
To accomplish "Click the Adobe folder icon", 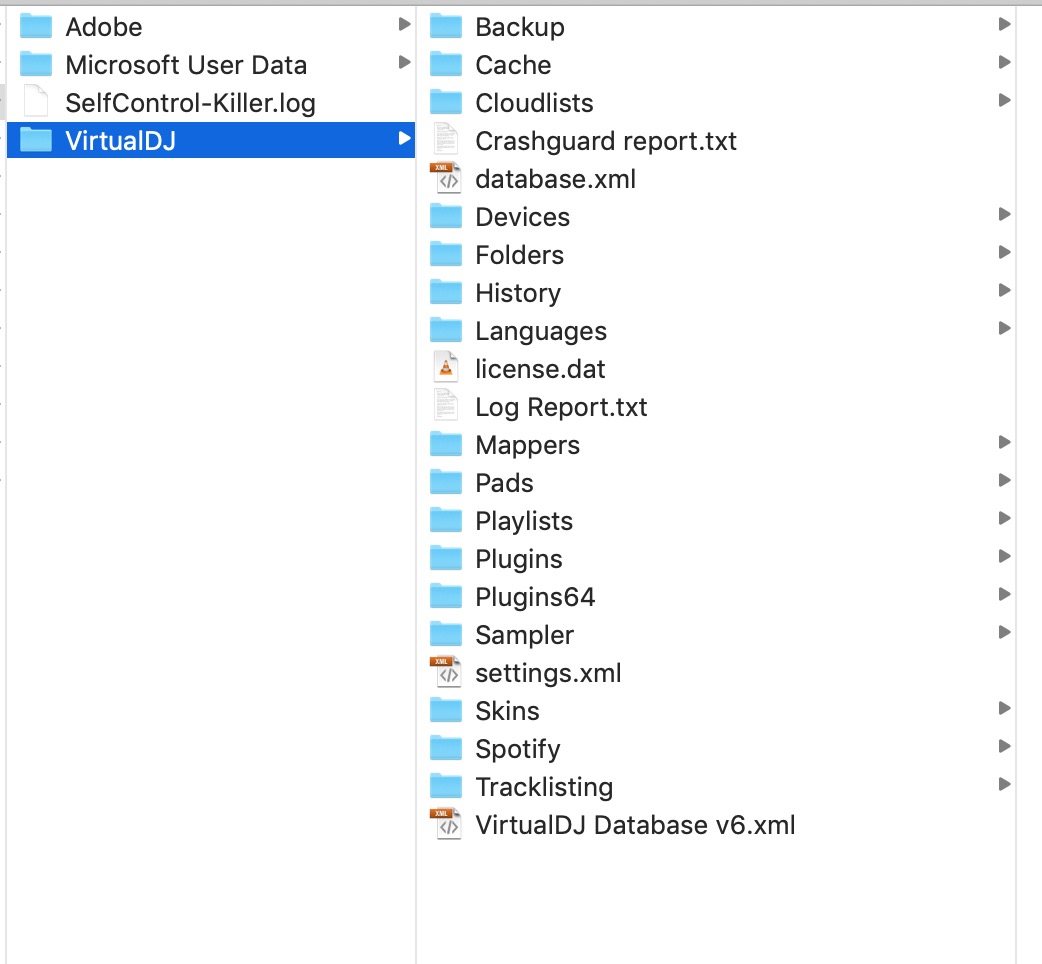I will coord(36,27).
